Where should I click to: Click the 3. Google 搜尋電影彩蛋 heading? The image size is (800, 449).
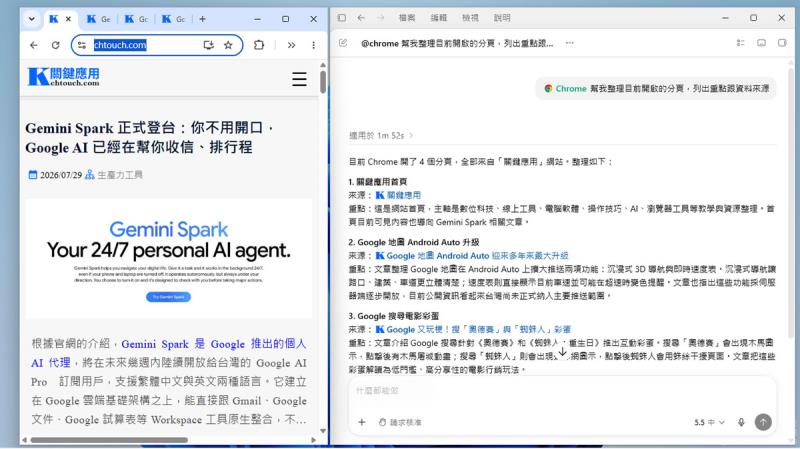(x=393, y=316)
